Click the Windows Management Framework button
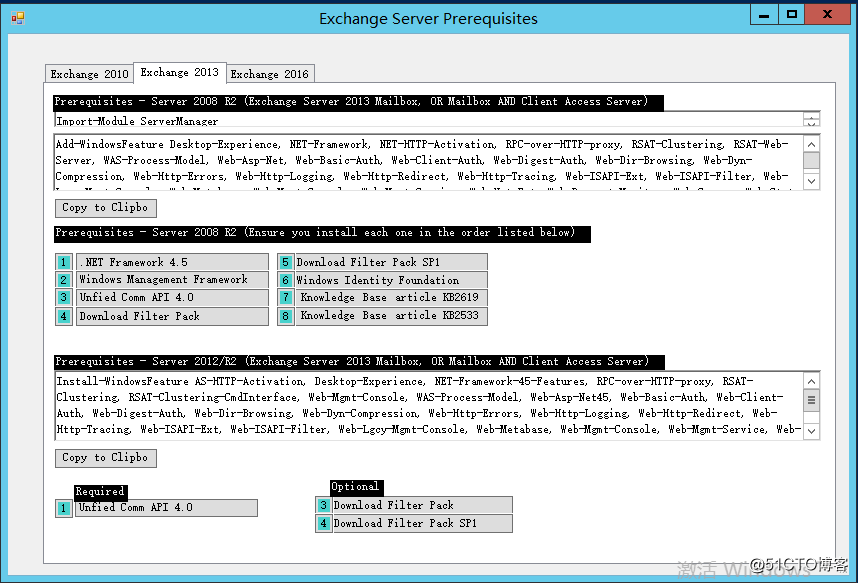The height and width of the screenshot is (583, 858). click(172, 280)
